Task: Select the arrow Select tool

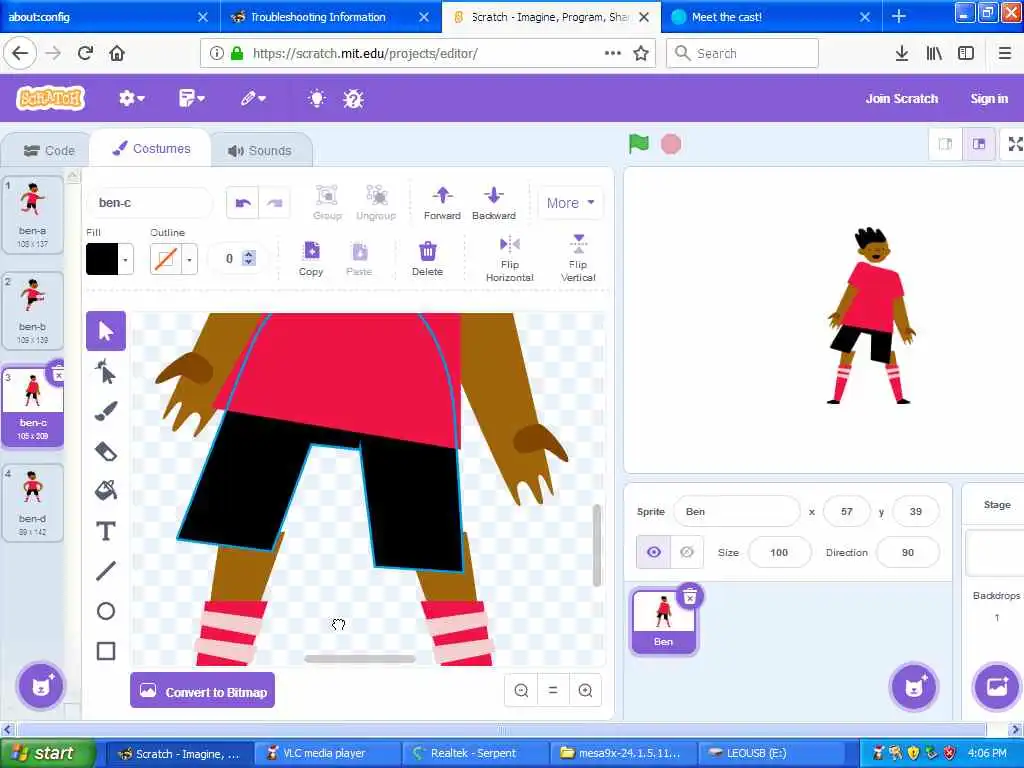Action: pyautogui.click(x=106, y=331)
